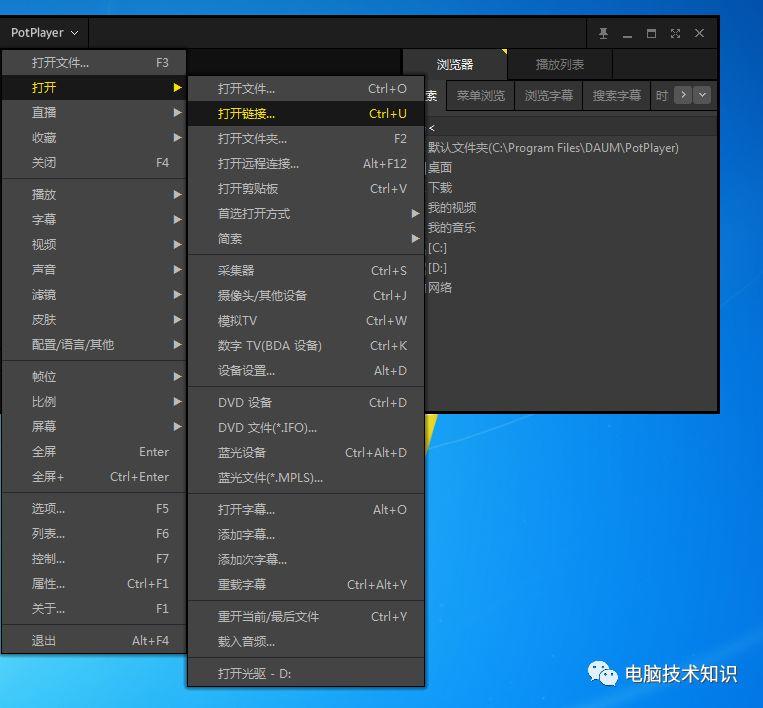This screenshot has width=763, height=708.
Task: Open 关于... F1 menu item
Action: click(94, 609)
